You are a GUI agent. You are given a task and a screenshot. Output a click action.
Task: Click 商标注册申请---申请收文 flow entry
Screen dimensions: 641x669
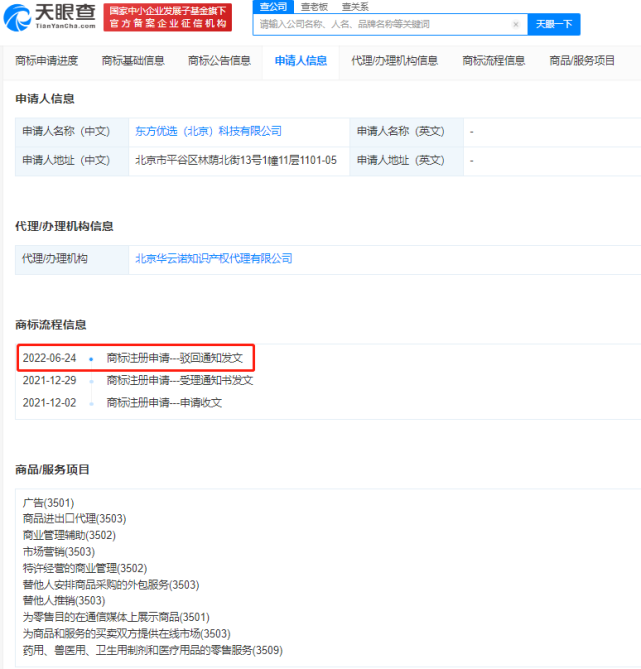(164, 402)
